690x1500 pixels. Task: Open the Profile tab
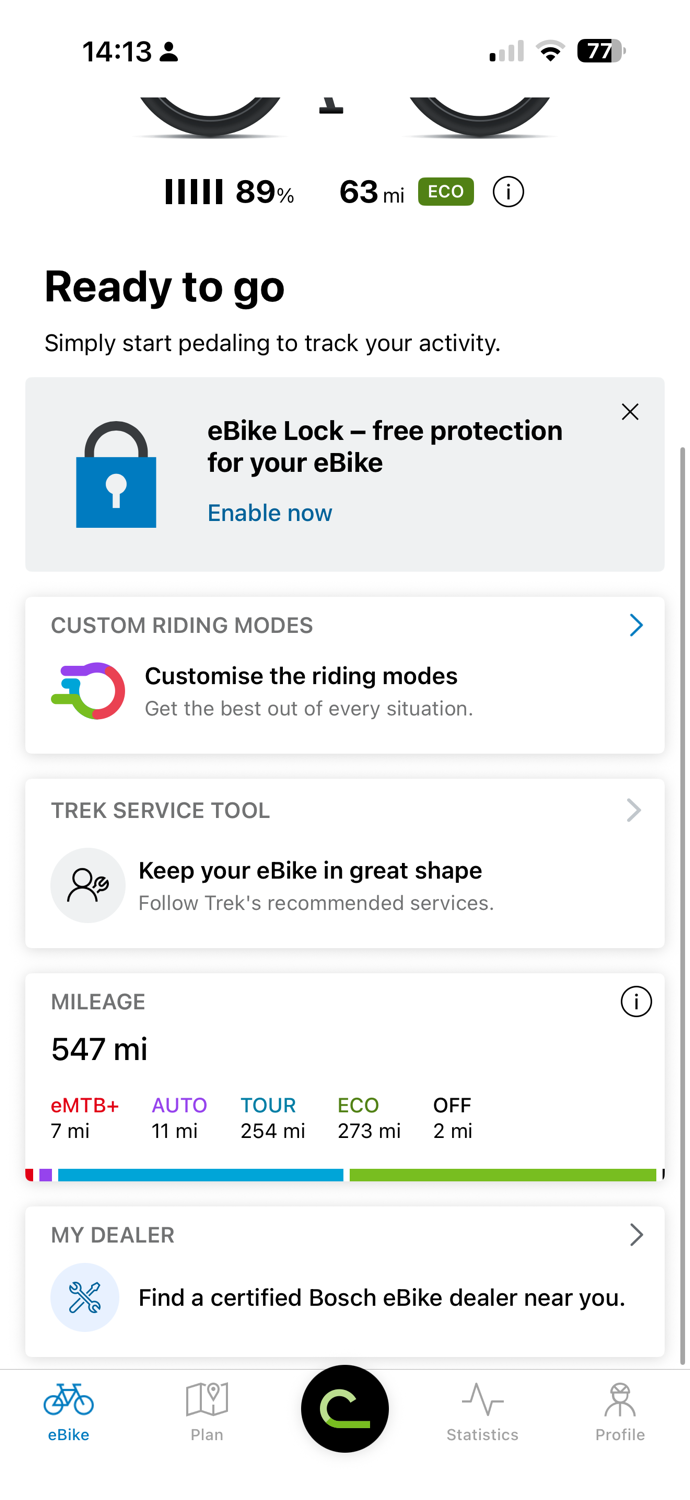coord(620,1412)
